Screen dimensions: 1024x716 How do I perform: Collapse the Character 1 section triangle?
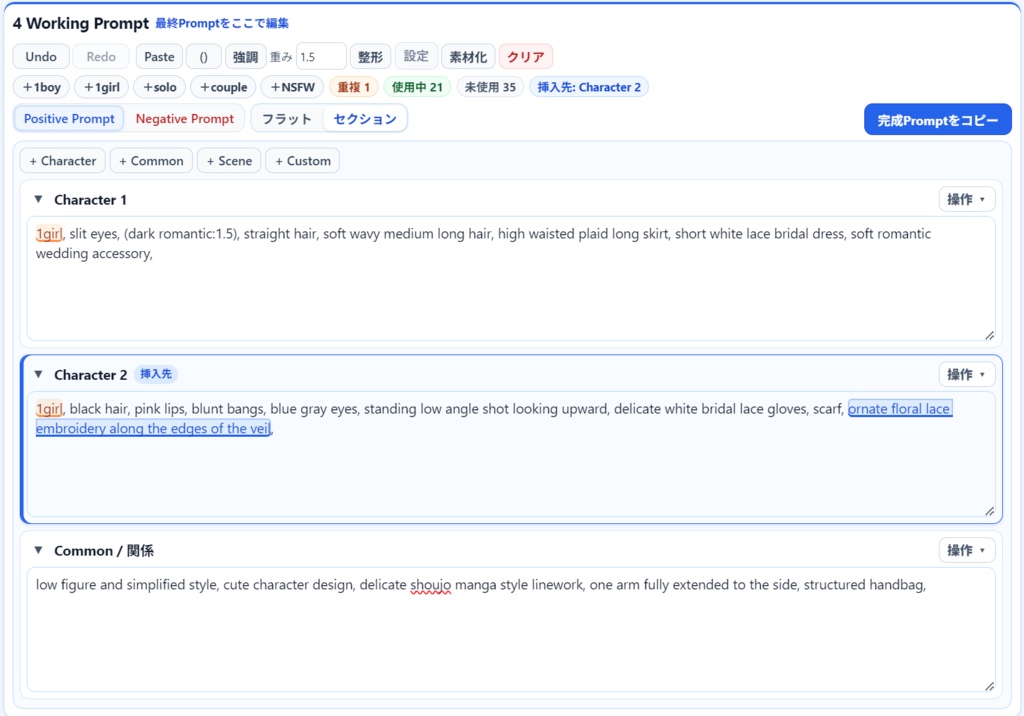39,199
